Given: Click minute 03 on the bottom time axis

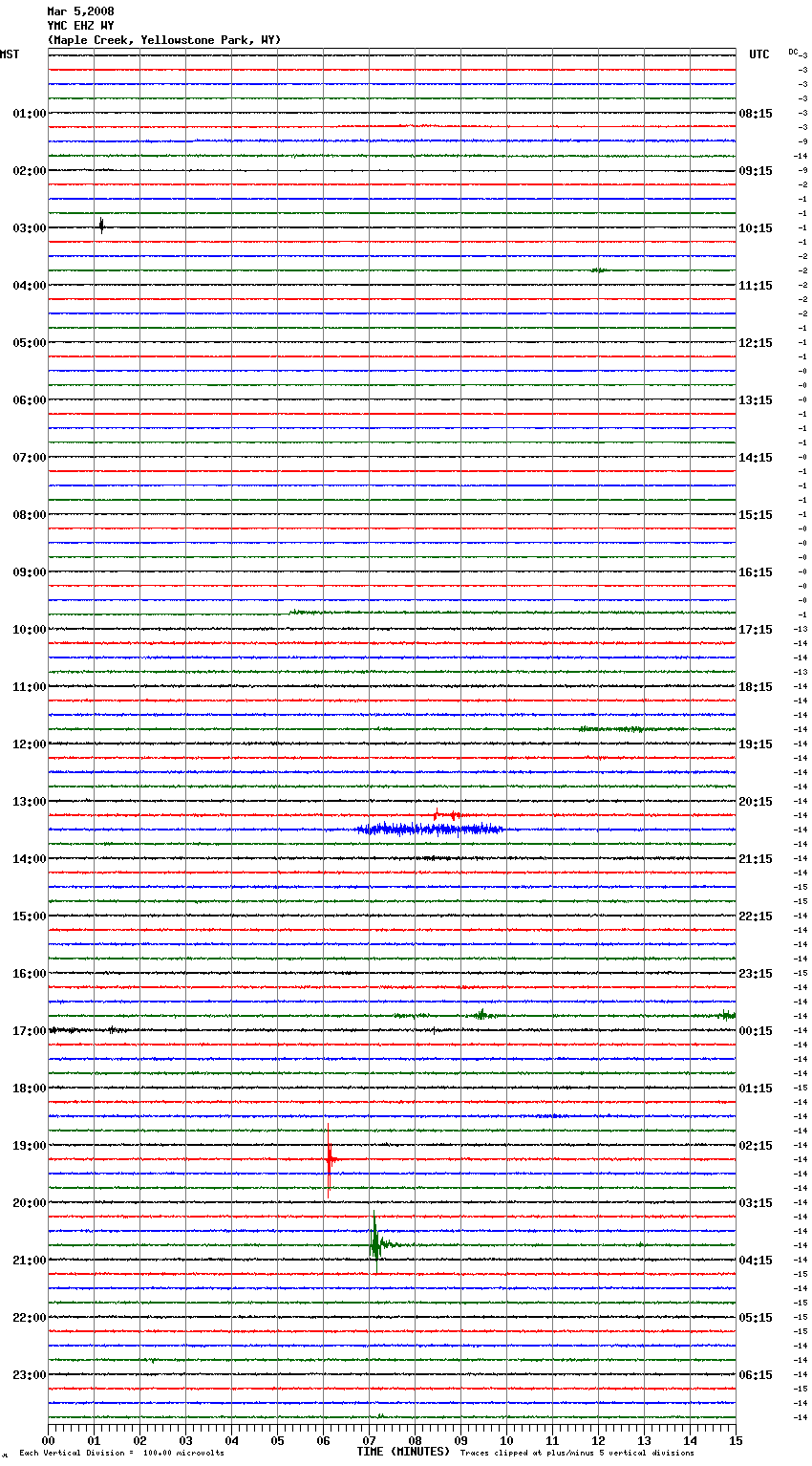Looking at the screenshot, I should click(185, 1440).
